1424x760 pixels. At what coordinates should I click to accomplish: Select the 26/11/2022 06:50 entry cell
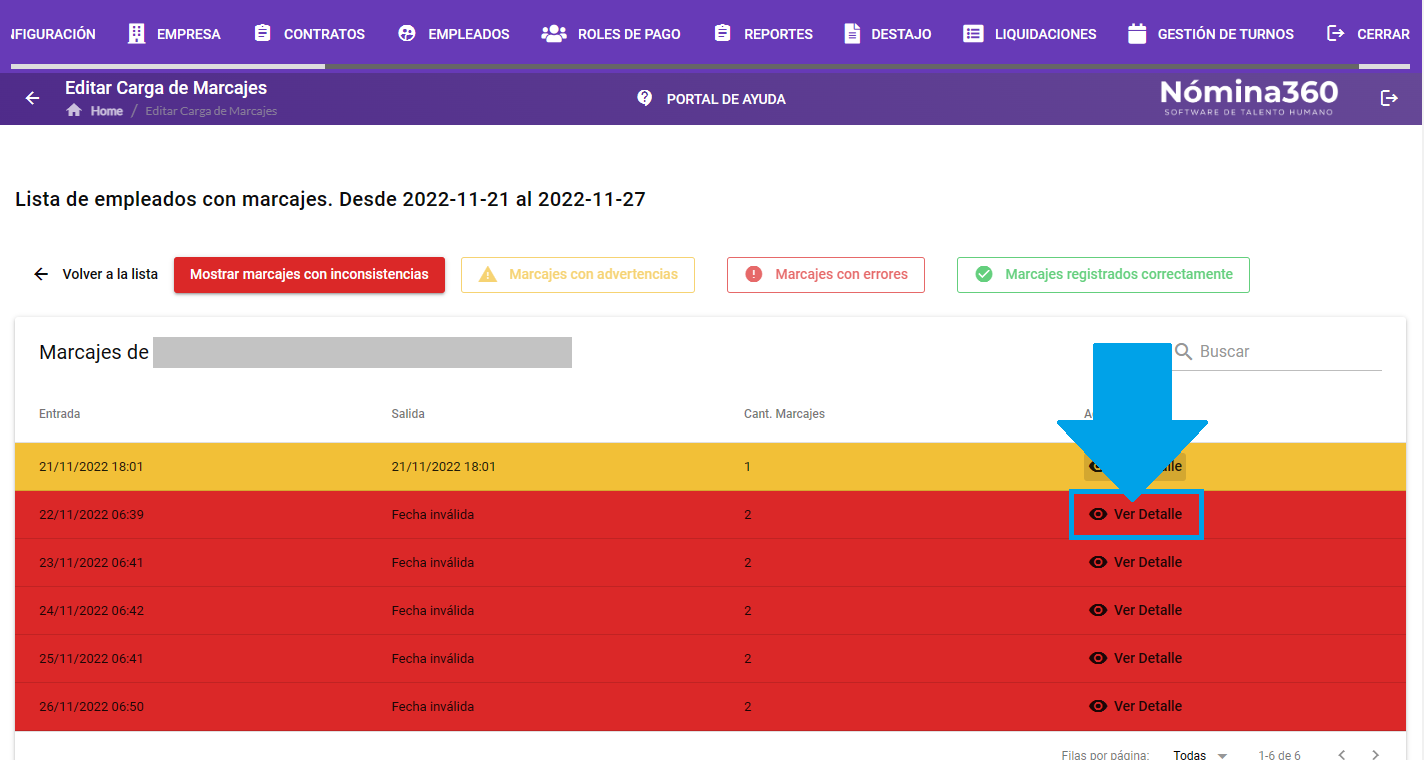point(91,707)
